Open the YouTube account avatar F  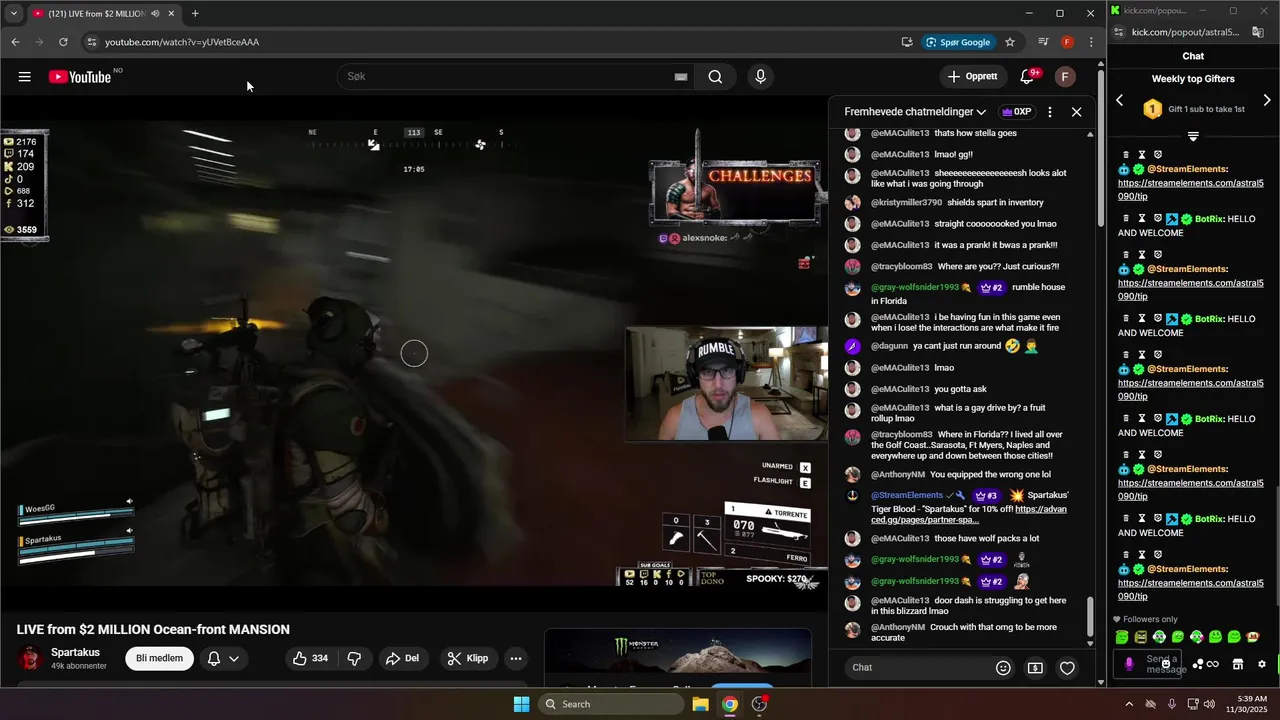tap(1065, 77)
